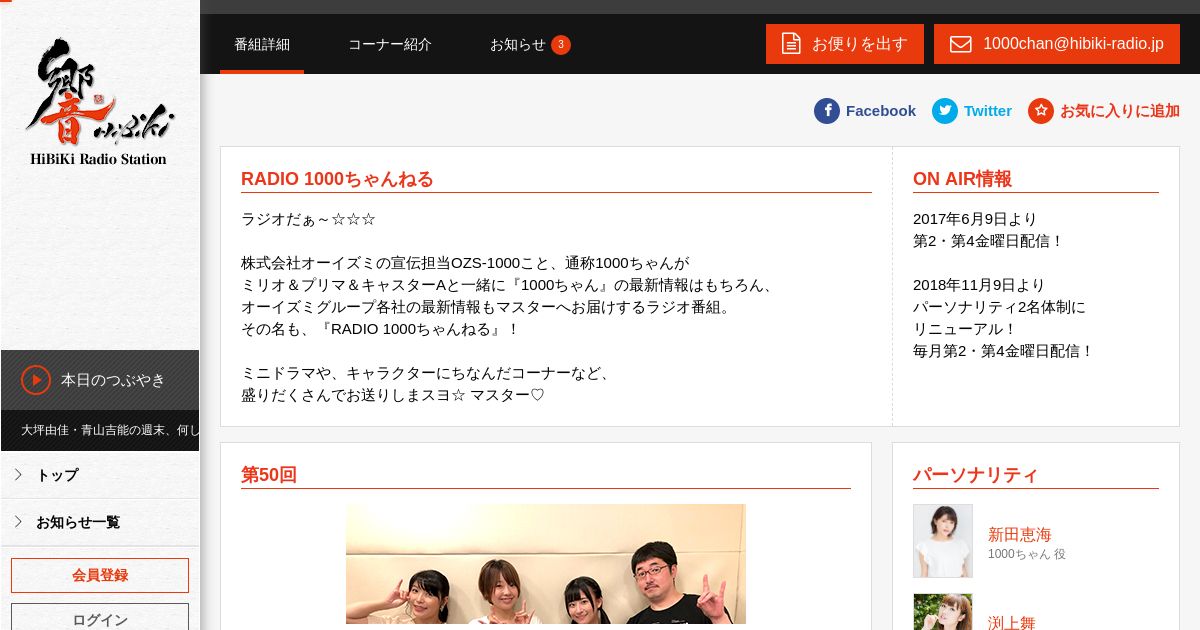Open お知らせ一覧 in sidebar menu

(x=100, y=522)
